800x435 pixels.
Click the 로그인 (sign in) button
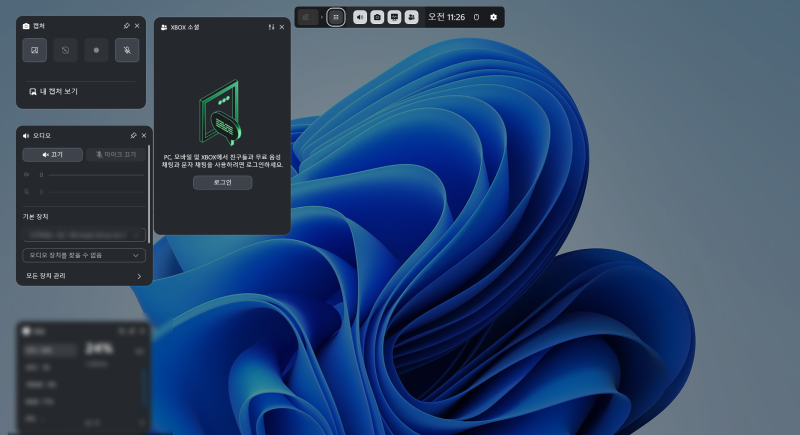[x=222, y=183]
